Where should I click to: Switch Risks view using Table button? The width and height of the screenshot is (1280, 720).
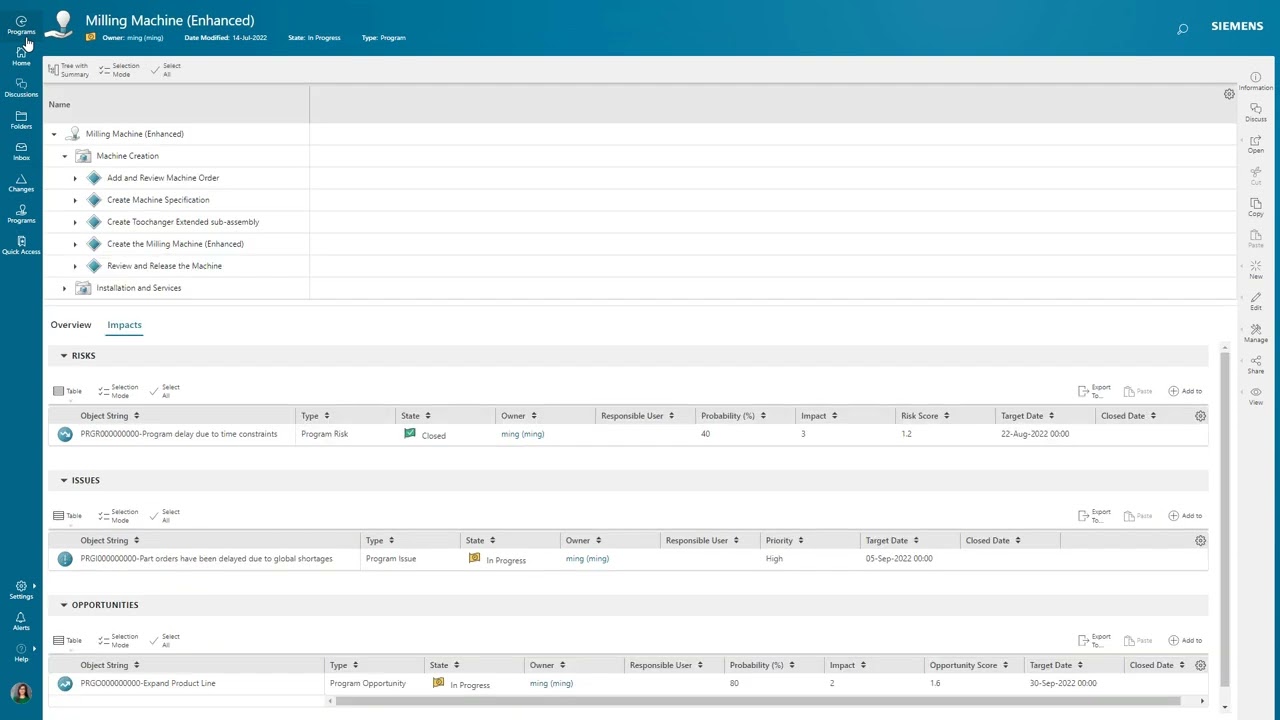(x=67, y=391)
